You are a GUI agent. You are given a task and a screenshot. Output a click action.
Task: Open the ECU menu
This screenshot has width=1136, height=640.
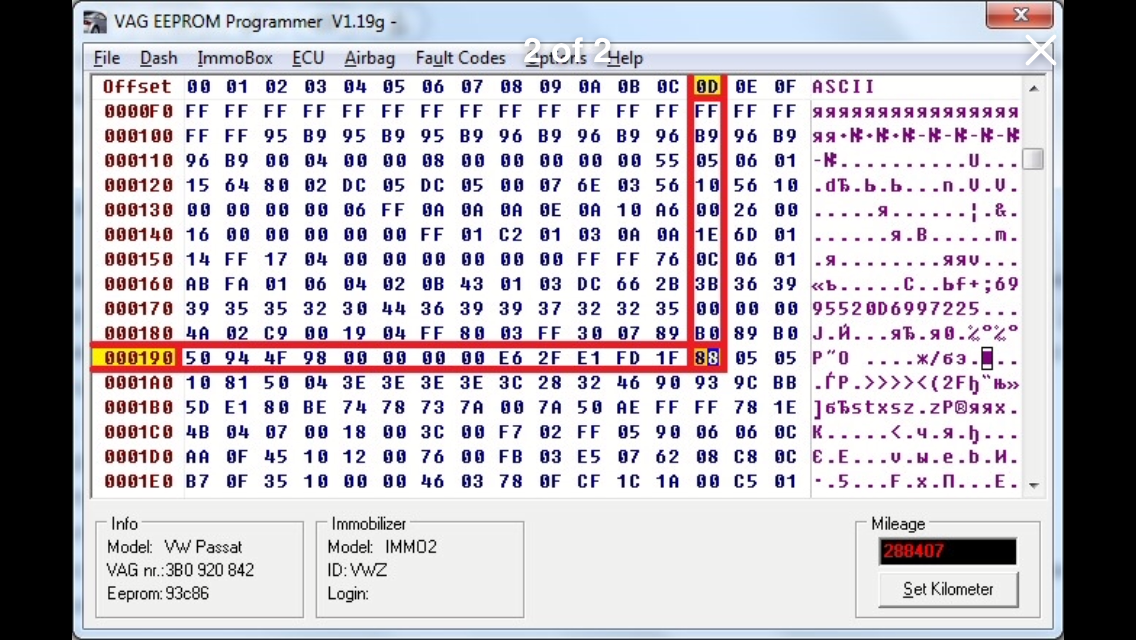click(308, 58)
